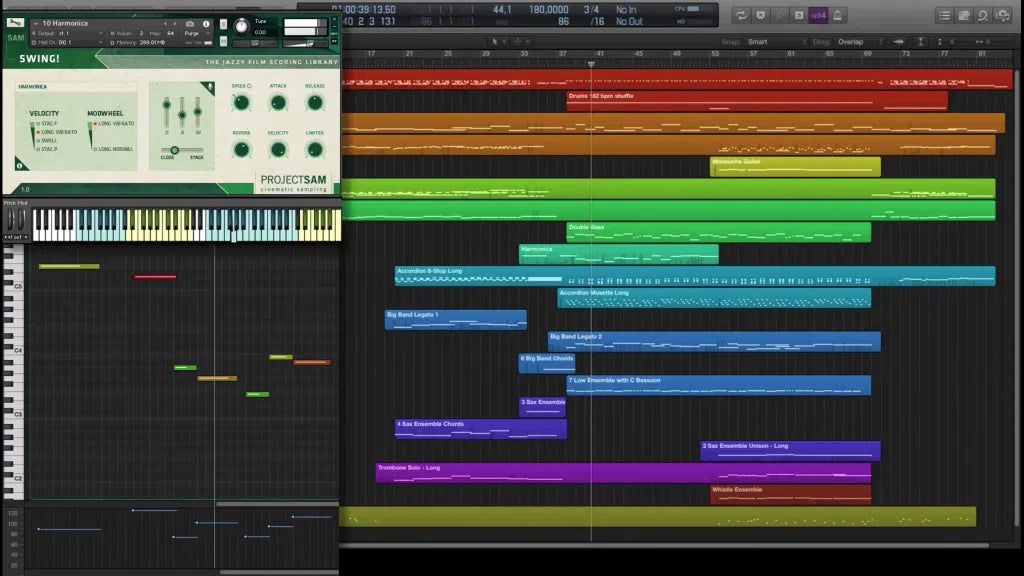Open the instrument info icon in Kontakt header
This screenshot has width=1024, height=576.
click(x=207, y=23)
